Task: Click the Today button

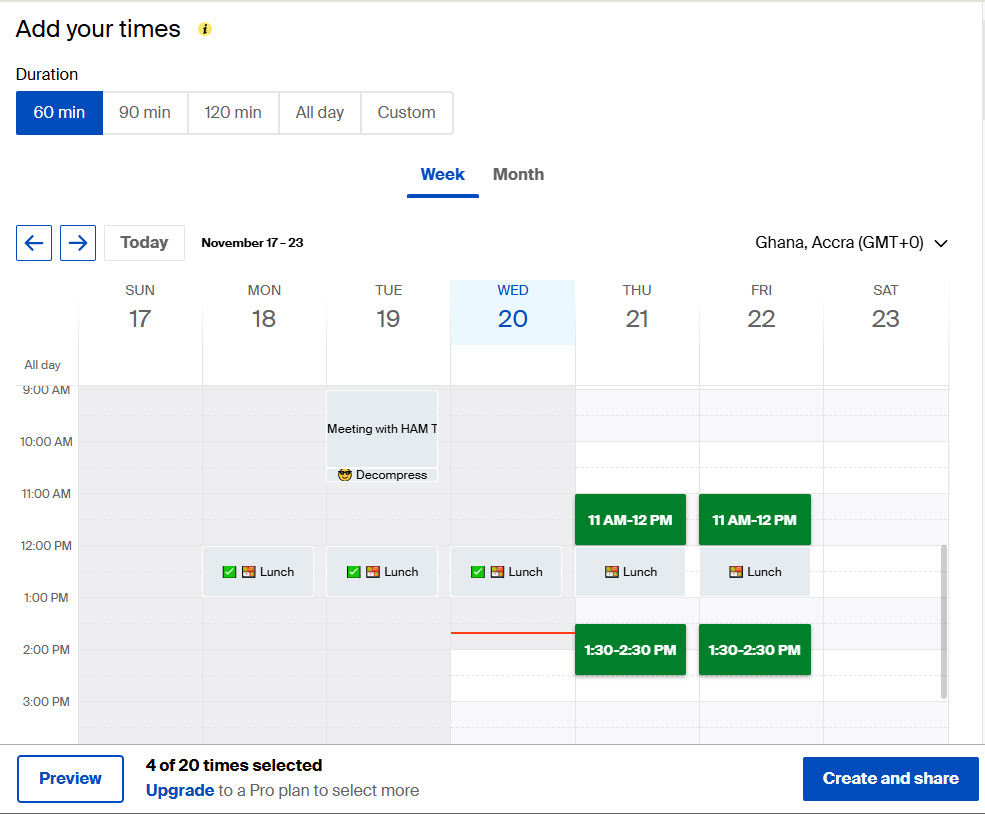Action: pyautogui.click(x=144, y=242)
